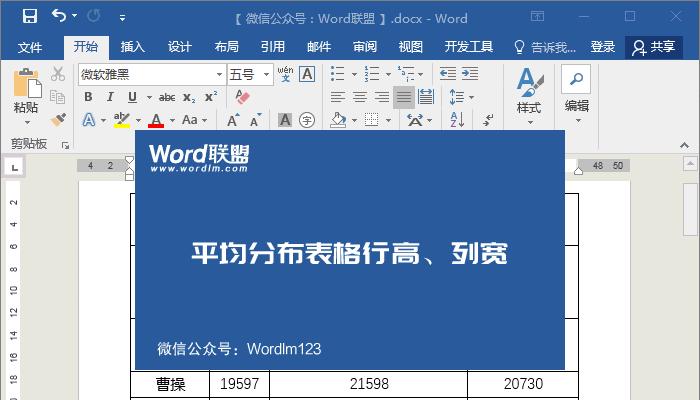This screenshot has width=700, height=400.
Task: Open the underline style dropdown arrow
Action: tap(149, 97)
